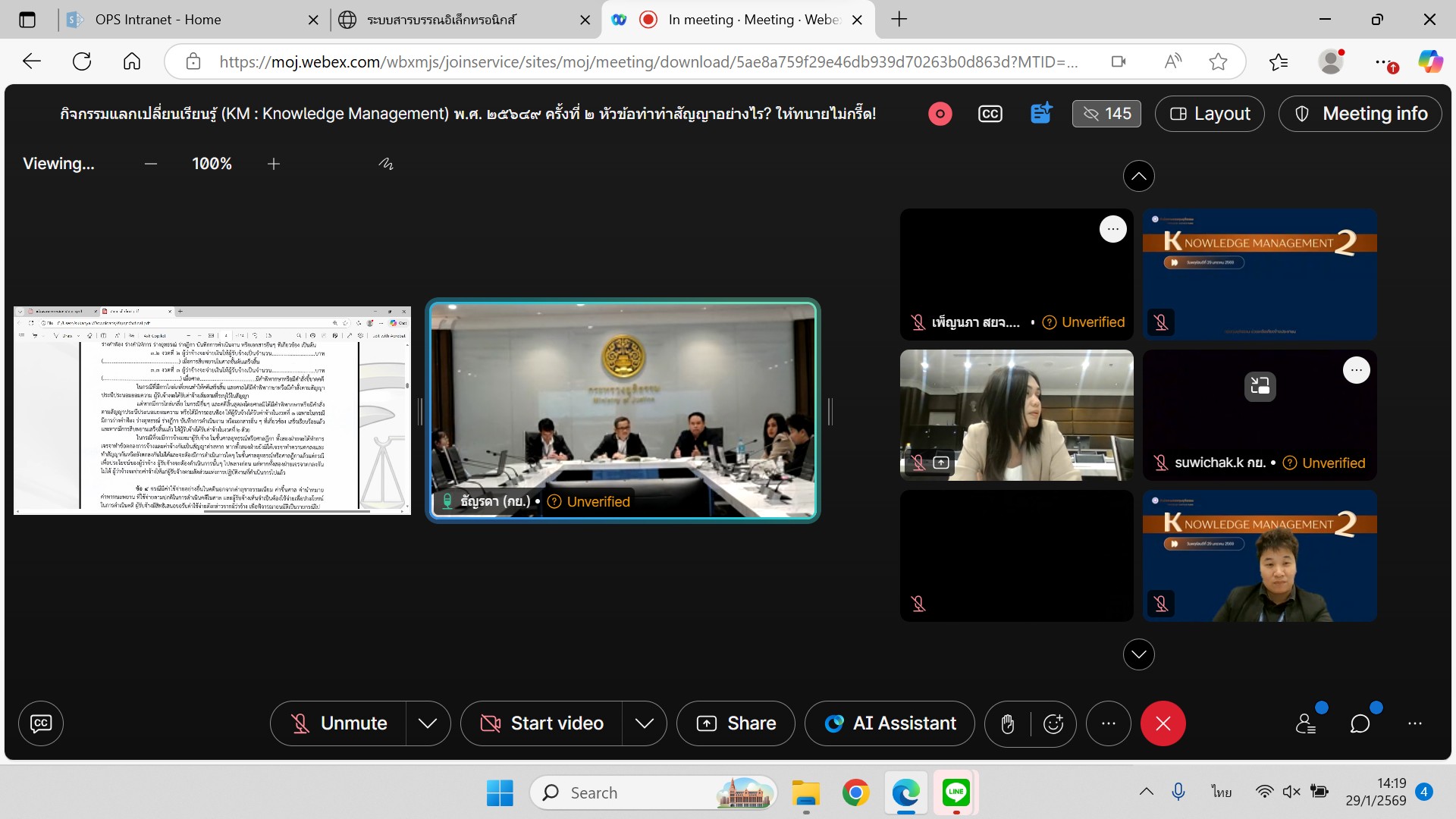Raise hand icon in control bar
The width and height of the screenshot is (1456, 819).
(1007, 723)
